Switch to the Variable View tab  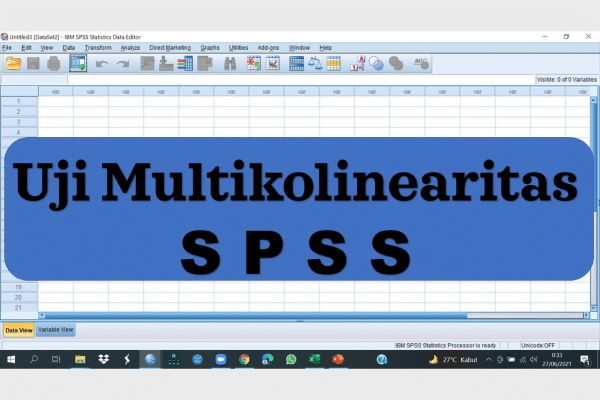[55, 330]
